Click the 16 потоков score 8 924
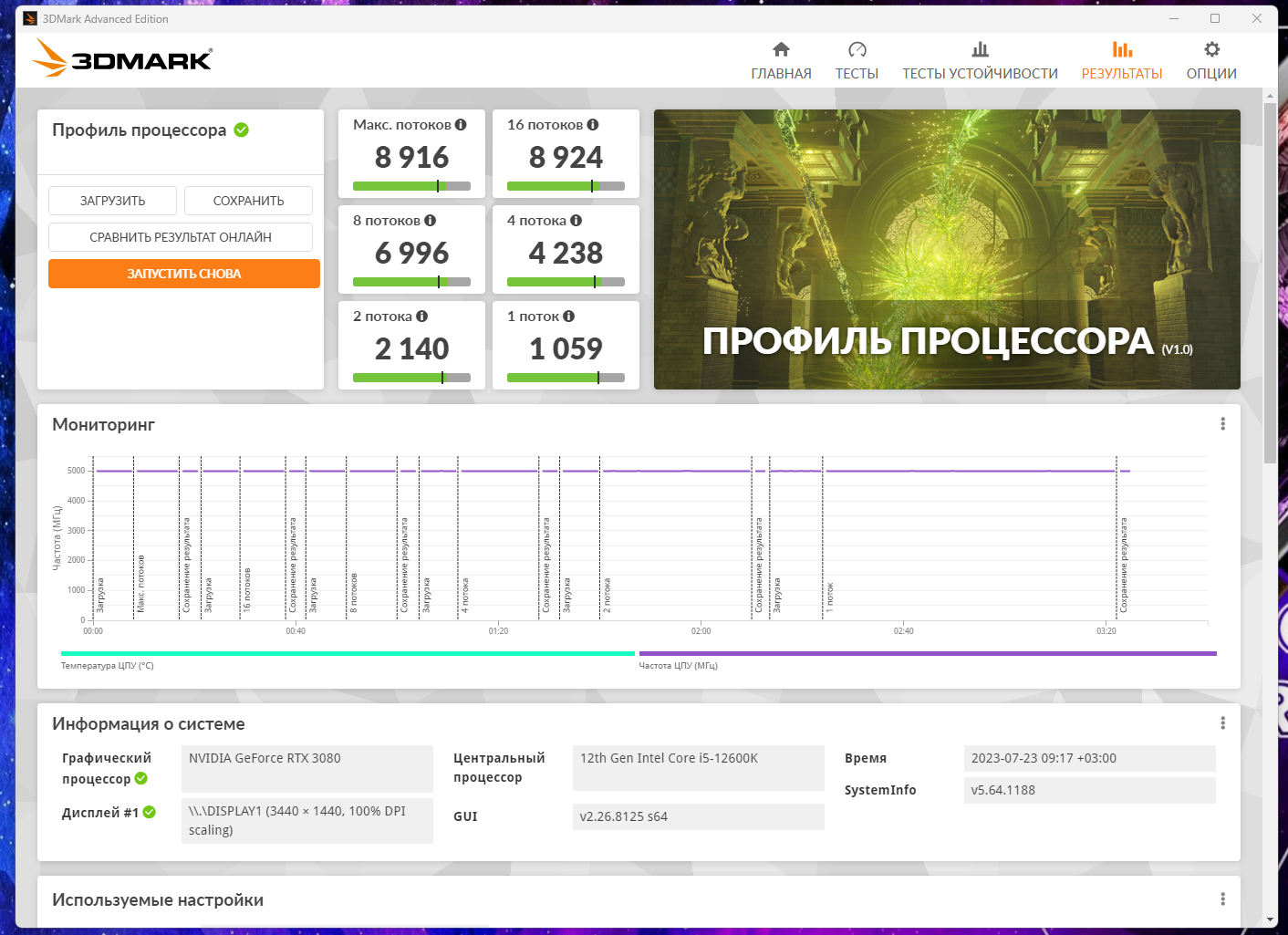1288x935 pixels. click(566, 157)
